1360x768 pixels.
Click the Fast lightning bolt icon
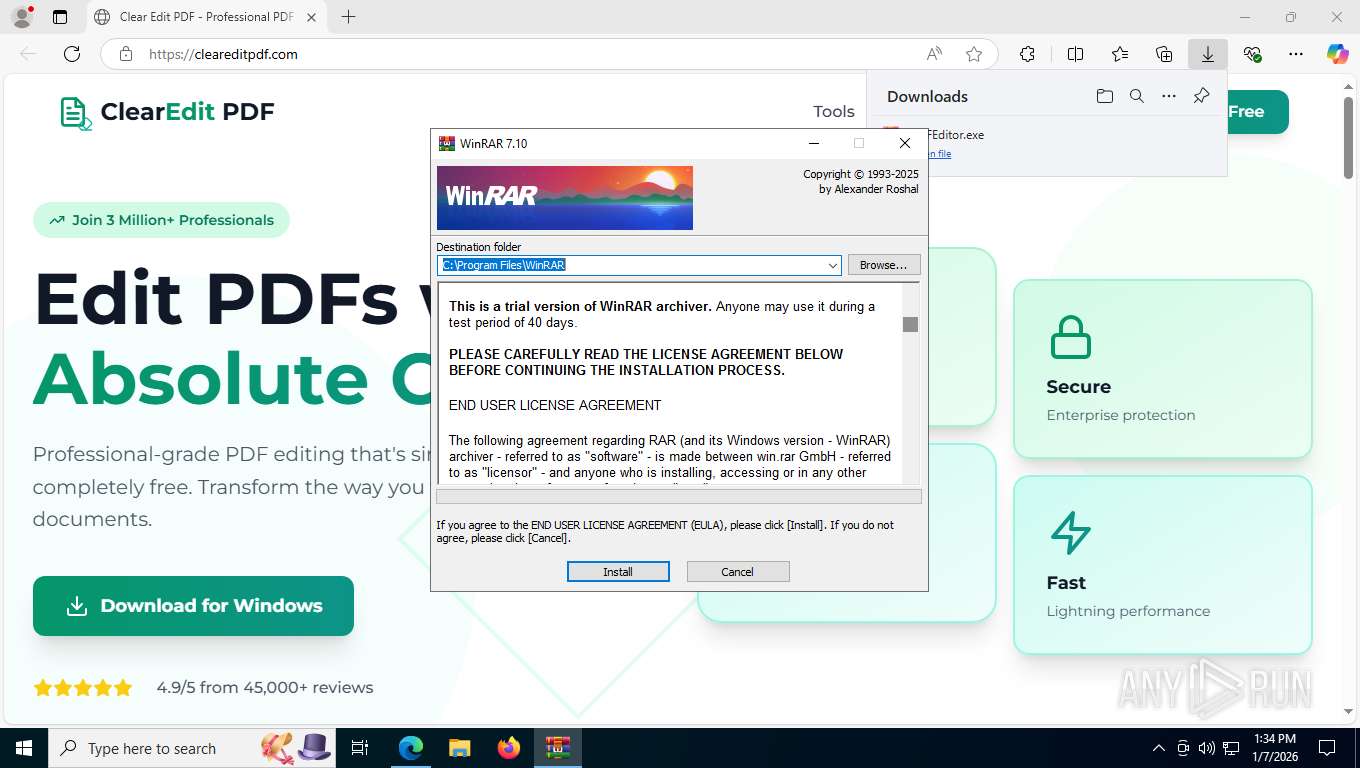[1070, 533]
